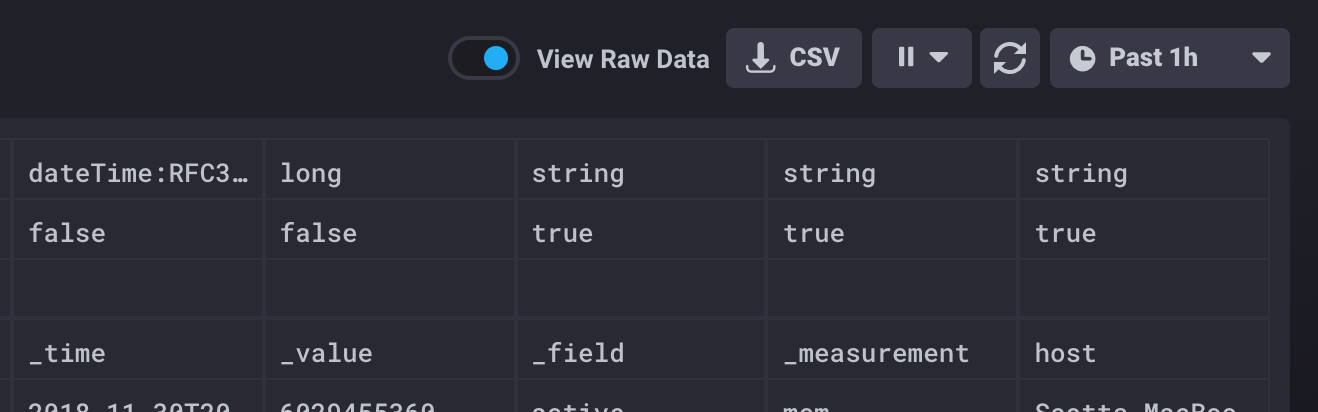
Task: Open the auto-refresh interval dropdown caret
Action: 938,58
